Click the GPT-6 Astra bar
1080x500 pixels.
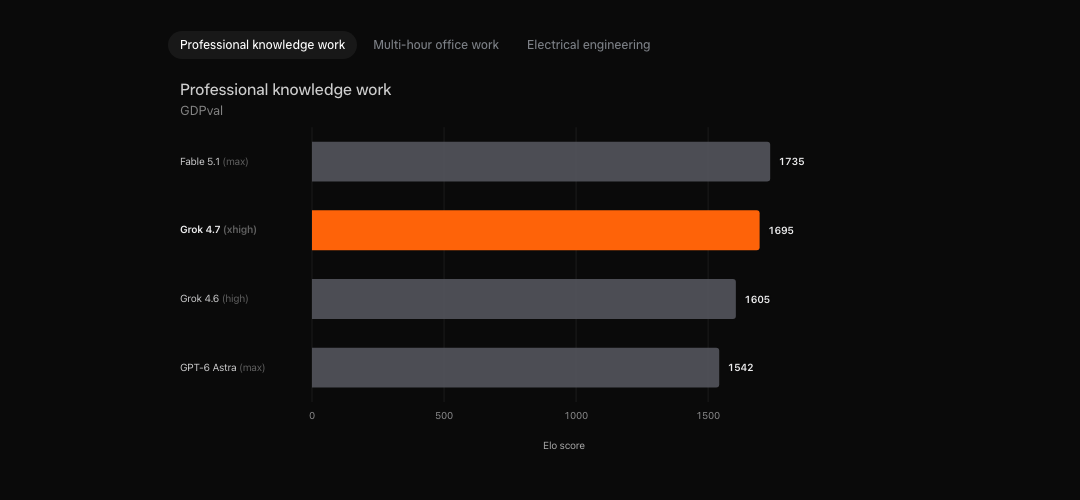pyautogui.click(x=515, y=367)
